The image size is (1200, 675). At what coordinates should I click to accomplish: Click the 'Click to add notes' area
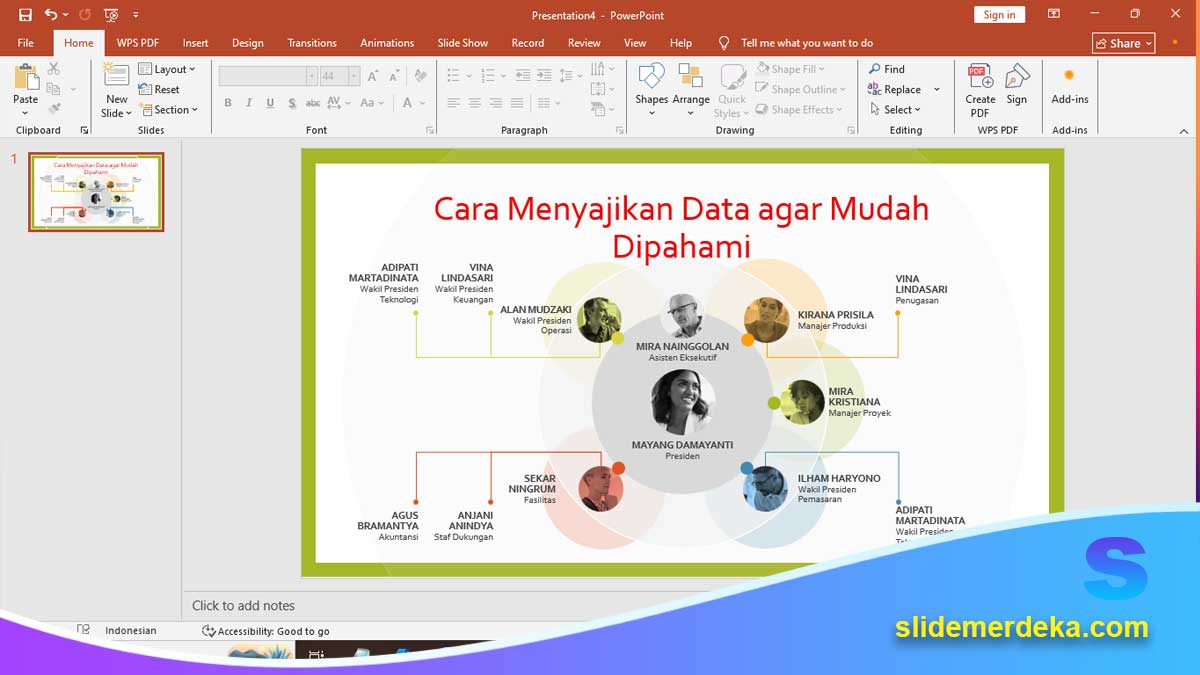[x=243, y=605]
